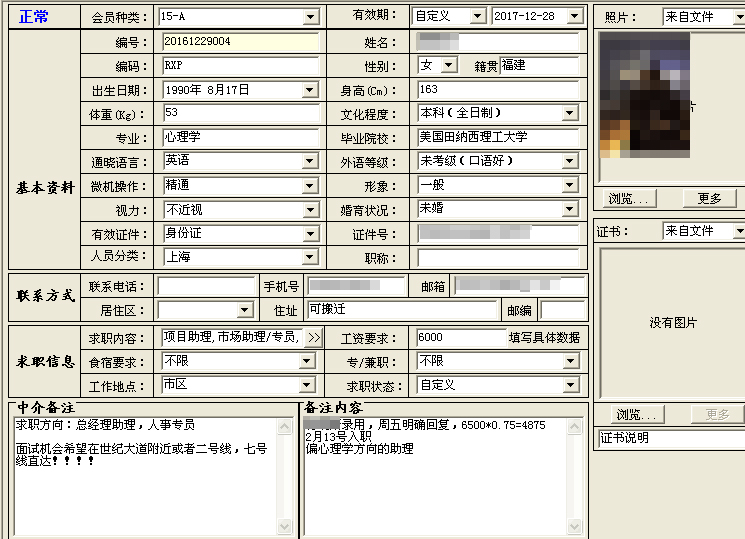Click the 工资要求 field showing 6000
Image resolution: width=745 pixels, height=539 pixels.
click(460, 338)
